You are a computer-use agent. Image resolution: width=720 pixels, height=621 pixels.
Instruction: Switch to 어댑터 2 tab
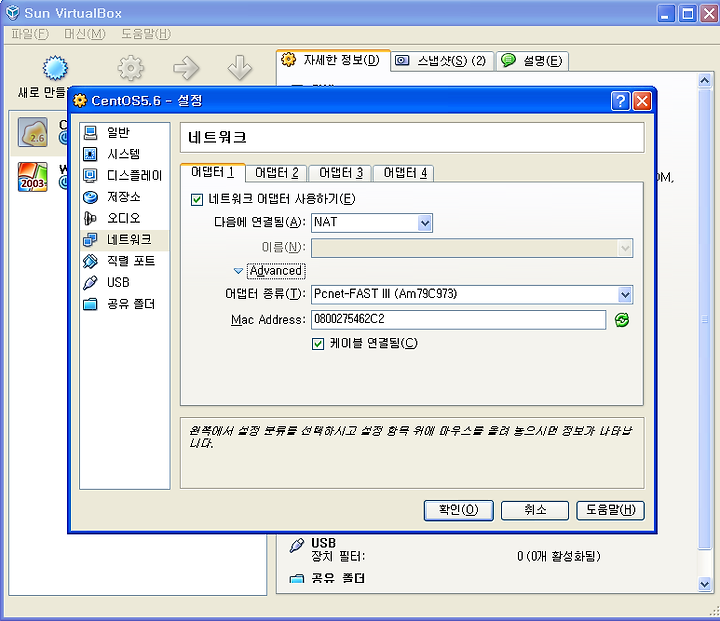tap(277, 173)
